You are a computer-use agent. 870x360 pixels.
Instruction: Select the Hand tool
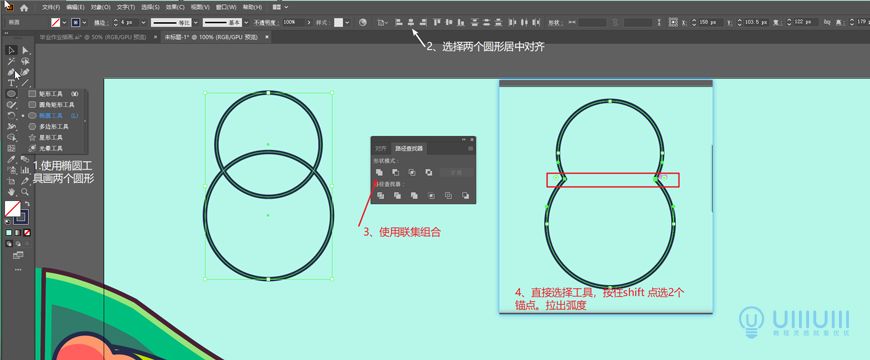click(11, 191)
